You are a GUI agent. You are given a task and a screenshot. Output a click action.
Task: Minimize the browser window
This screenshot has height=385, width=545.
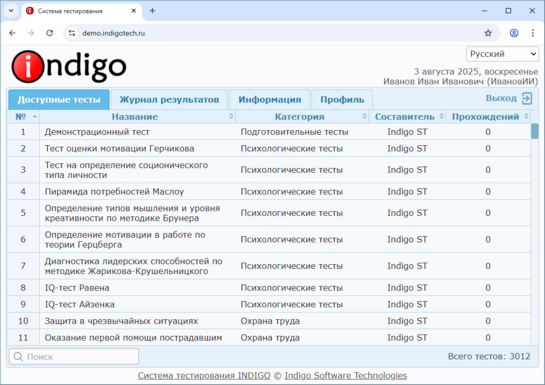pos(484,11)
